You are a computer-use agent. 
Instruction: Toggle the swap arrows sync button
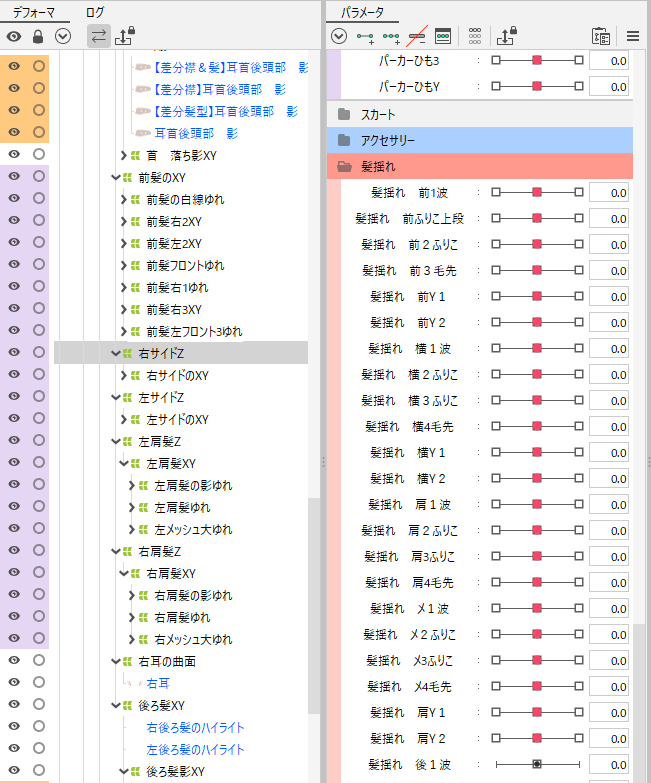(99, 36)
